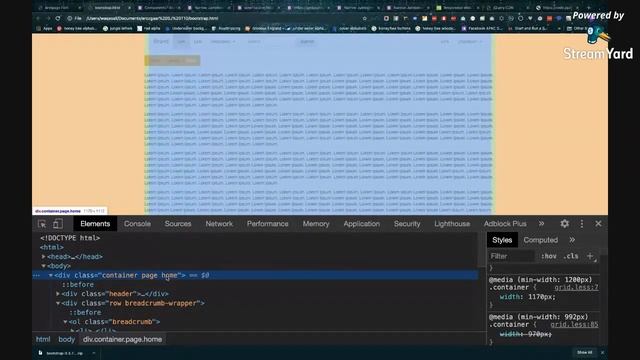Viewport: 640px width, 360px height.
Task: Open the Network tab
Action: [219, 224]
